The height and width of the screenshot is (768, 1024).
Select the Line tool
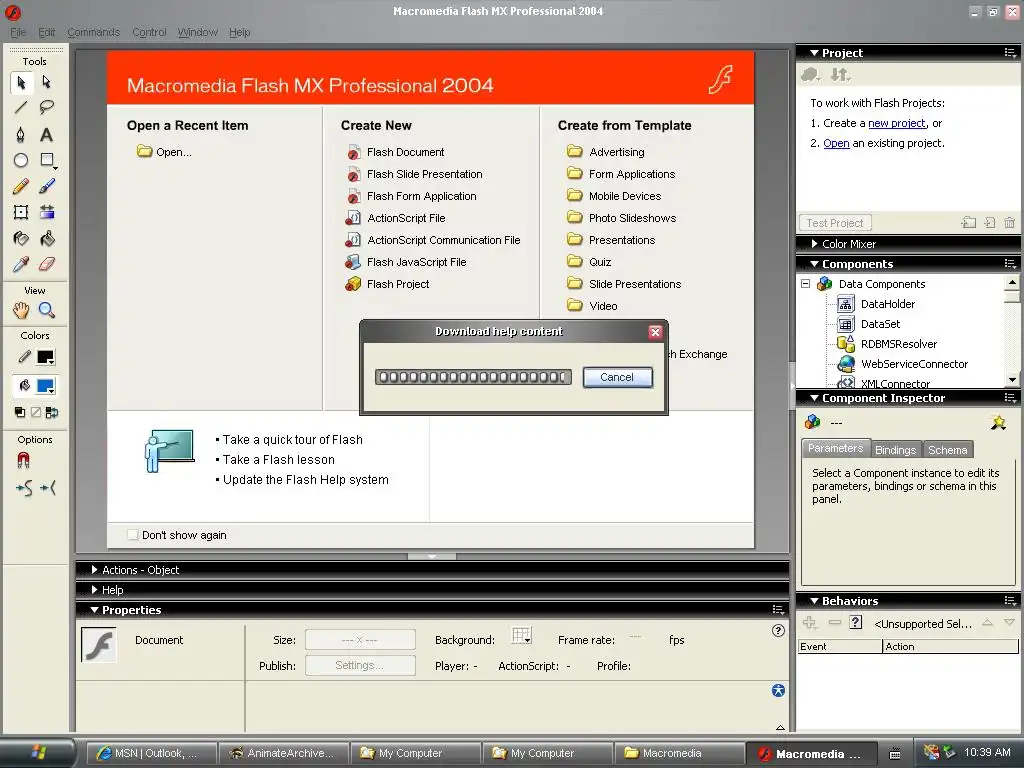[21, 107]
